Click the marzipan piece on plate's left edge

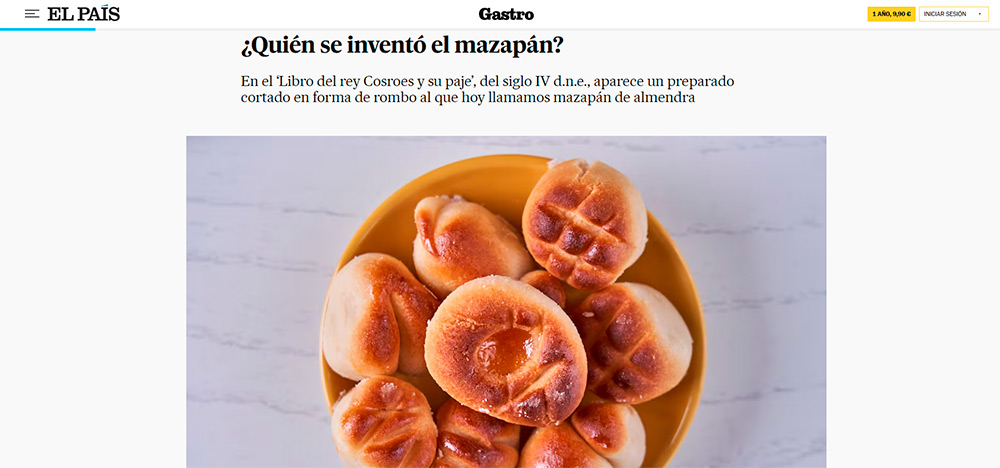[x=379, y=317]
